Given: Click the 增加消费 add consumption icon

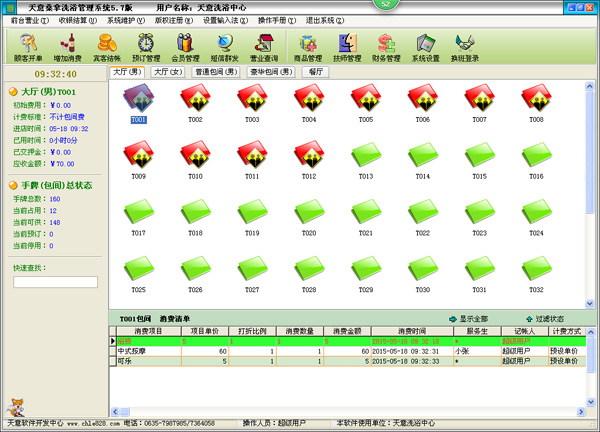Looking at the screenshot, I should coord(67,45).
